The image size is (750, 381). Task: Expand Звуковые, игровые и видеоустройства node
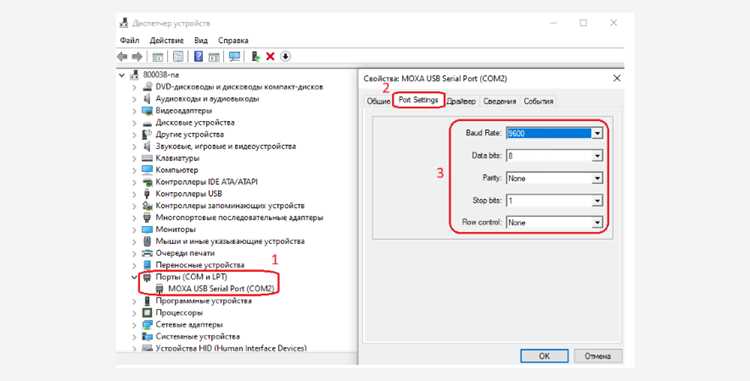134,147
